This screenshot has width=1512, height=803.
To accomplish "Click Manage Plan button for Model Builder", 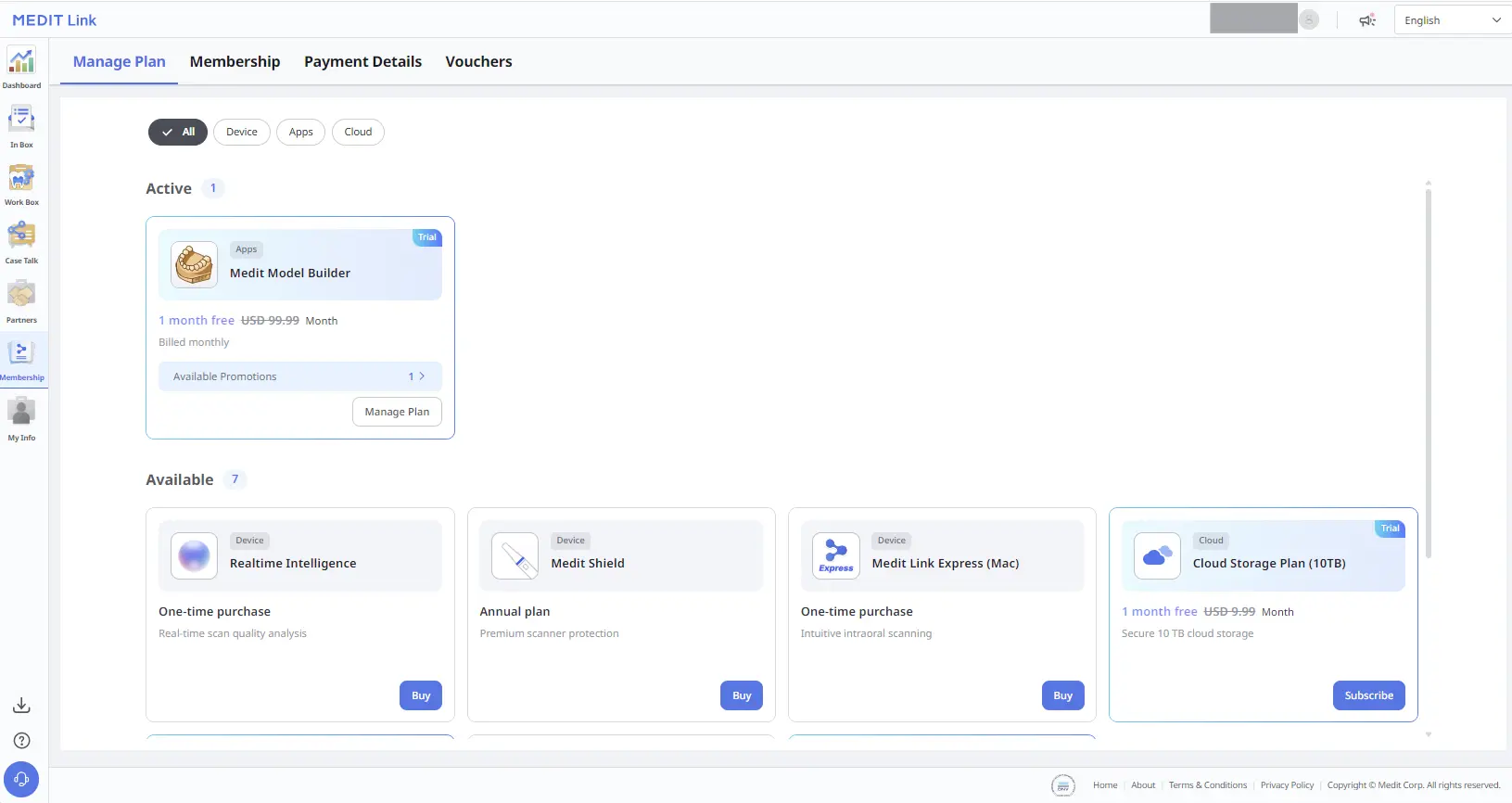I will 397,412.
